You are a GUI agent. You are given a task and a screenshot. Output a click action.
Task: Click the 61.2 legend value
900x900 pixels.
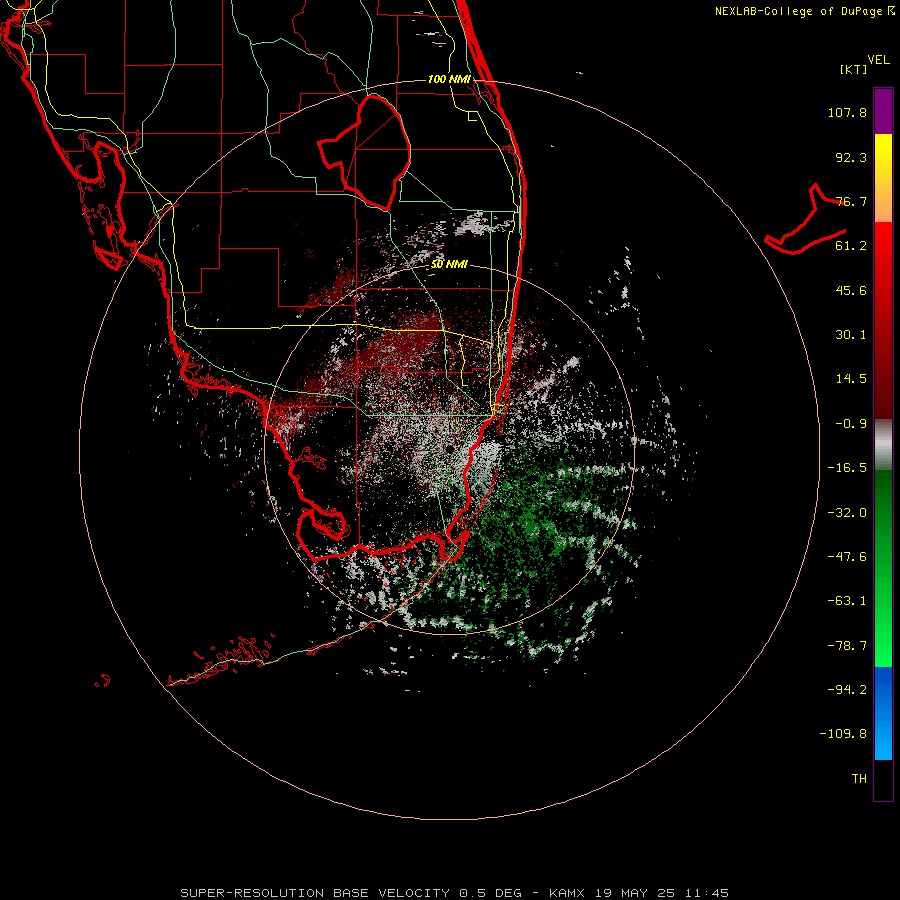[851, 246]
